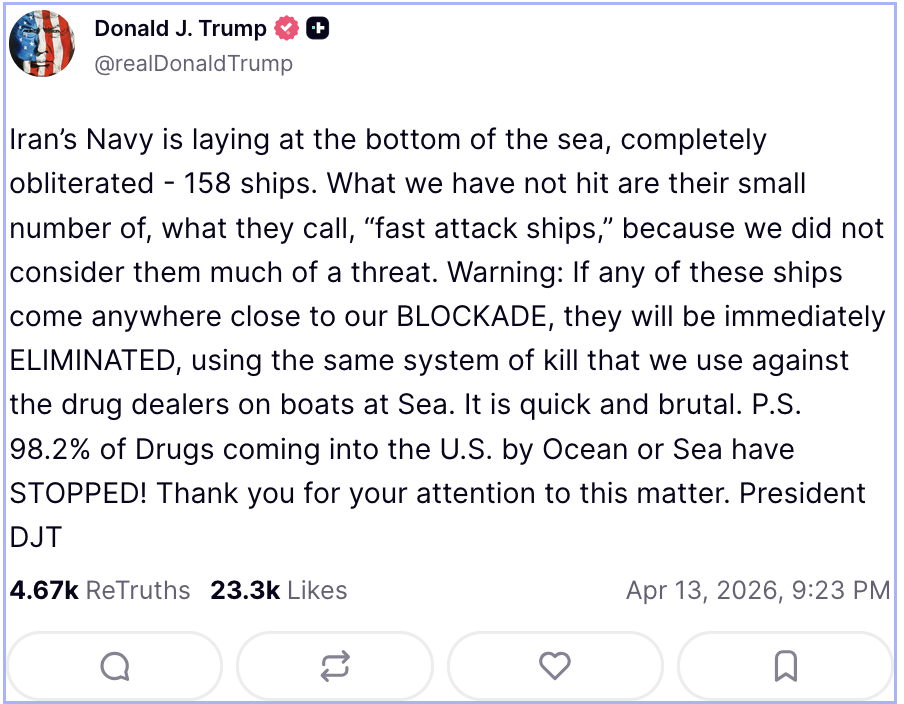Click the @realDonaldTrump handle
Screen dimensions: 904x704
[193, 64]
